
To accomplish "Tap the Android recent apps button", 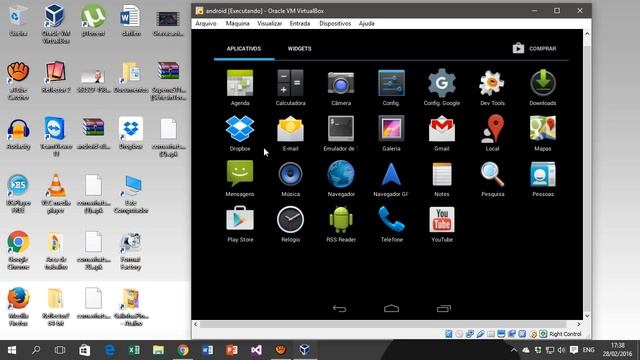I will [444, 309].
